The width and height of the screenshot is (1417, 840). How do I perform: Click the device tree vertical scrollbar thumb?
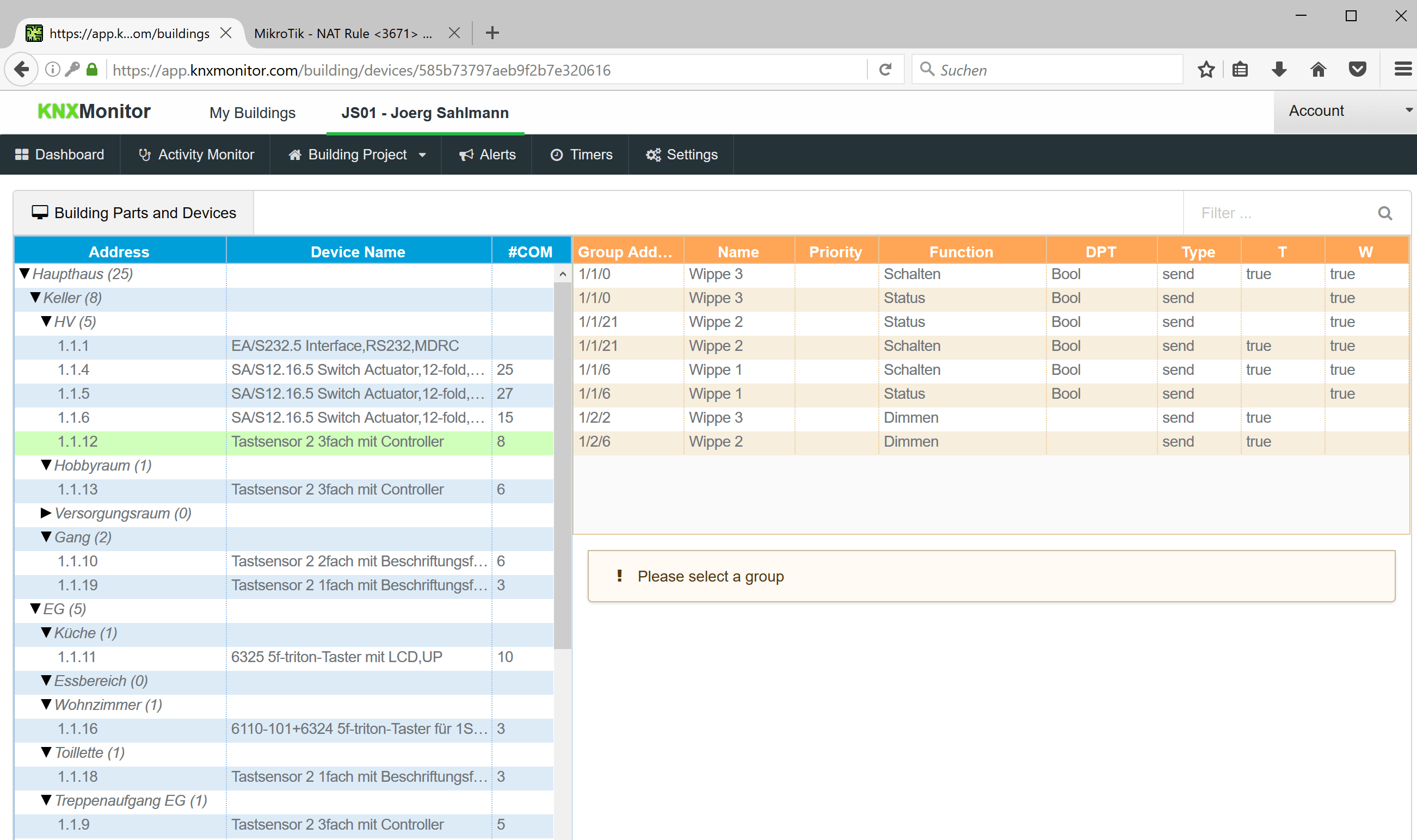coord(562,465)
